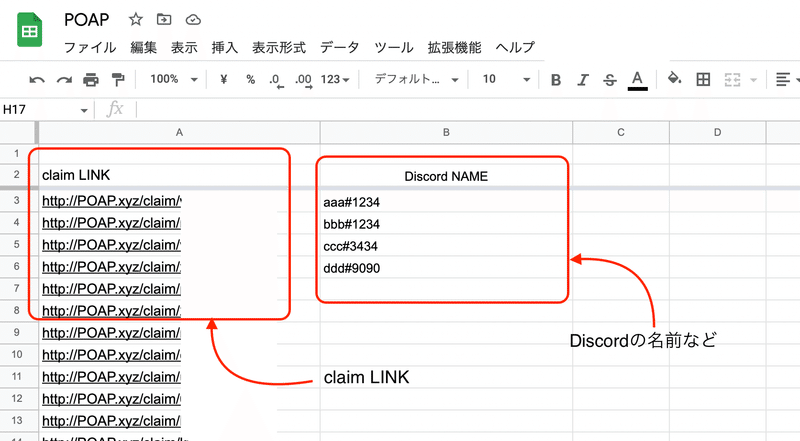Open the ツール menu
The image size is (800, 441).
point(393,47)
